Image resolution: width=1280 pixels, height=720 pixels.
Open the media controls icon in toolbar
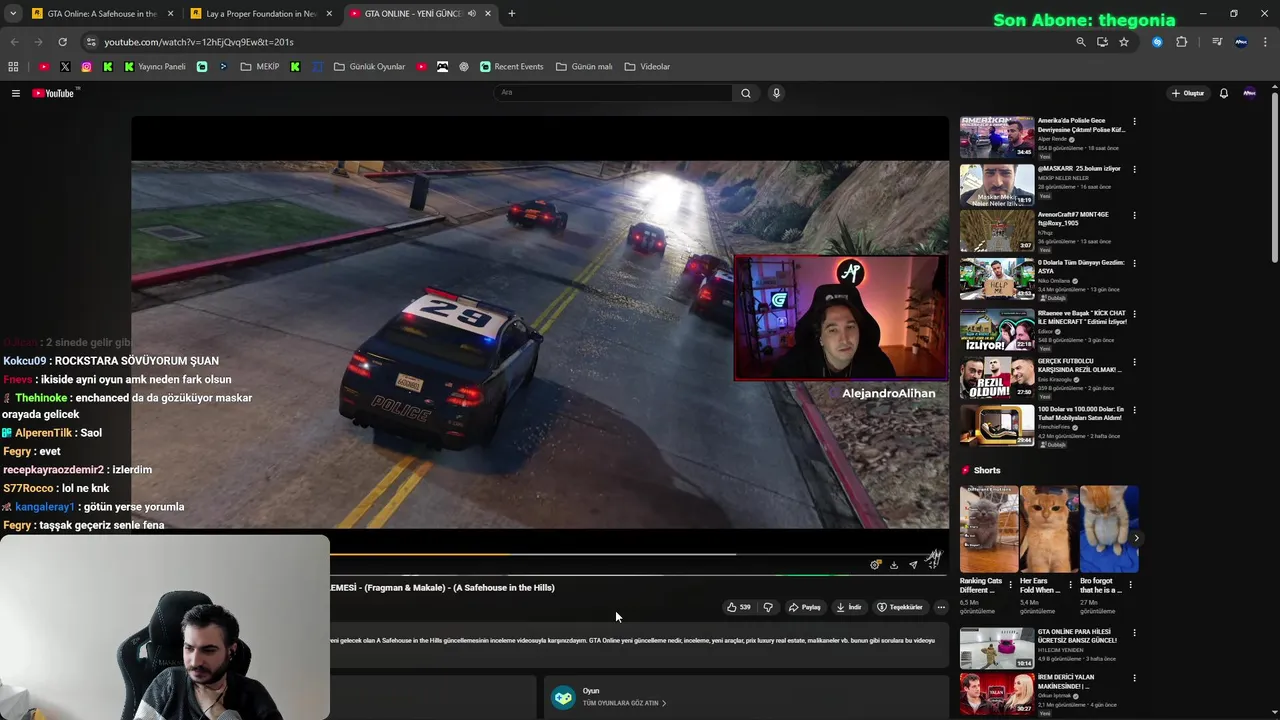[x=1217, y=42]
